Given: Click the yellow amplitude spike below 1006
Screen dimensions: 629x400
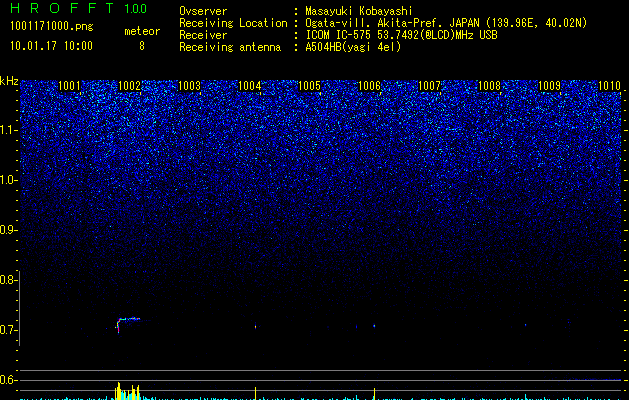Looking at the screenshot, I should pos(374,393).
